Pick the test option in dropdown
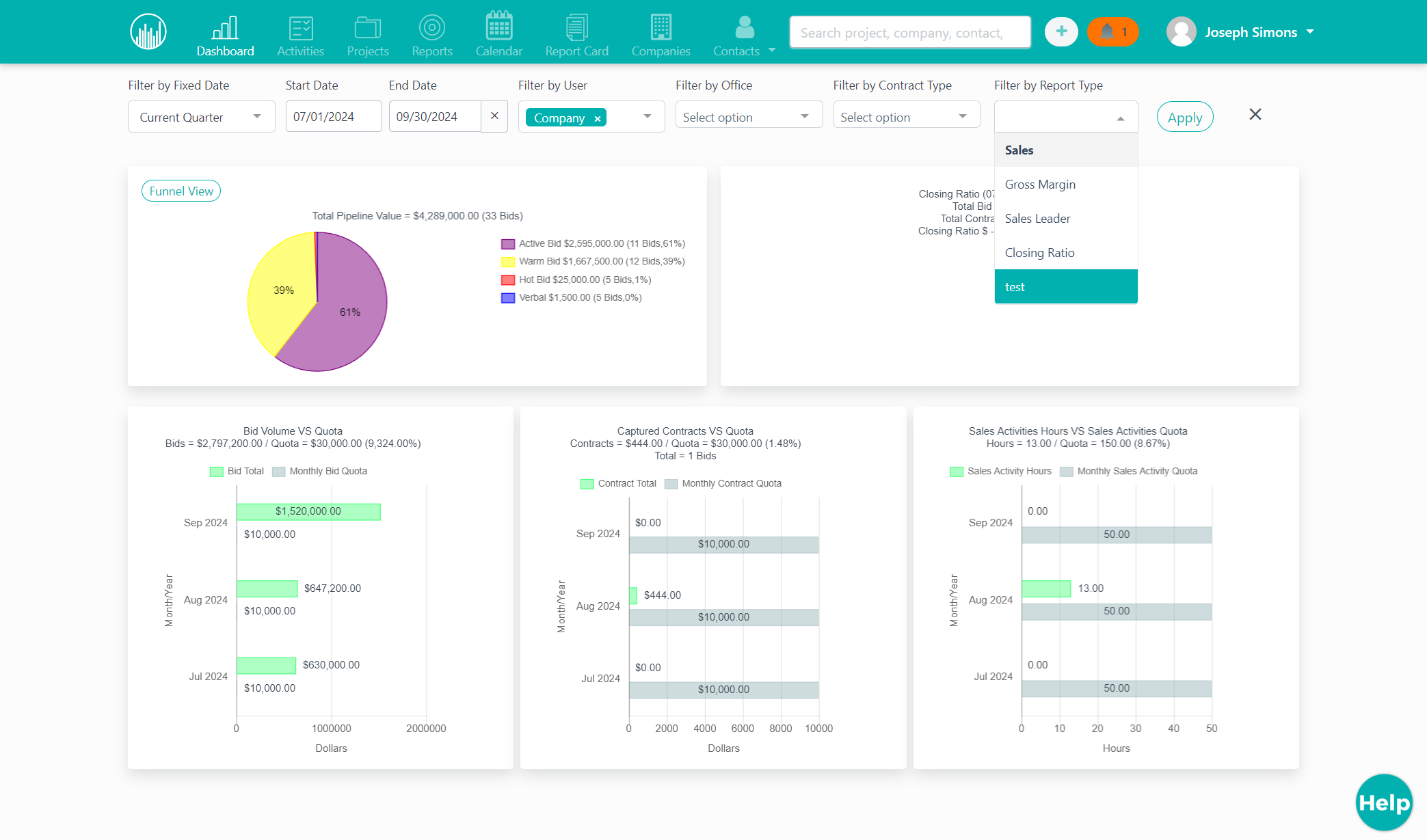The width and height of the screenshot is (1427, 840). 1066,286
